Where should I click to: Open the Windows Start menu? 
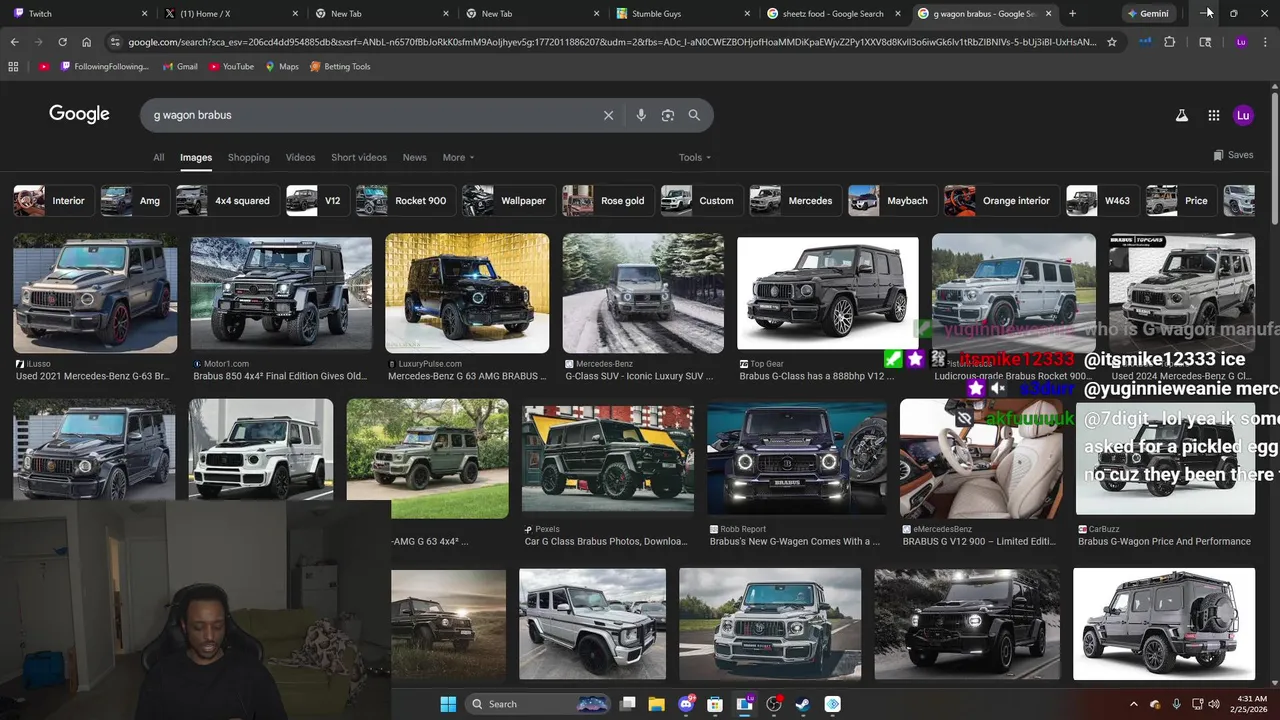pyautogui.click(x=448, y=704)
